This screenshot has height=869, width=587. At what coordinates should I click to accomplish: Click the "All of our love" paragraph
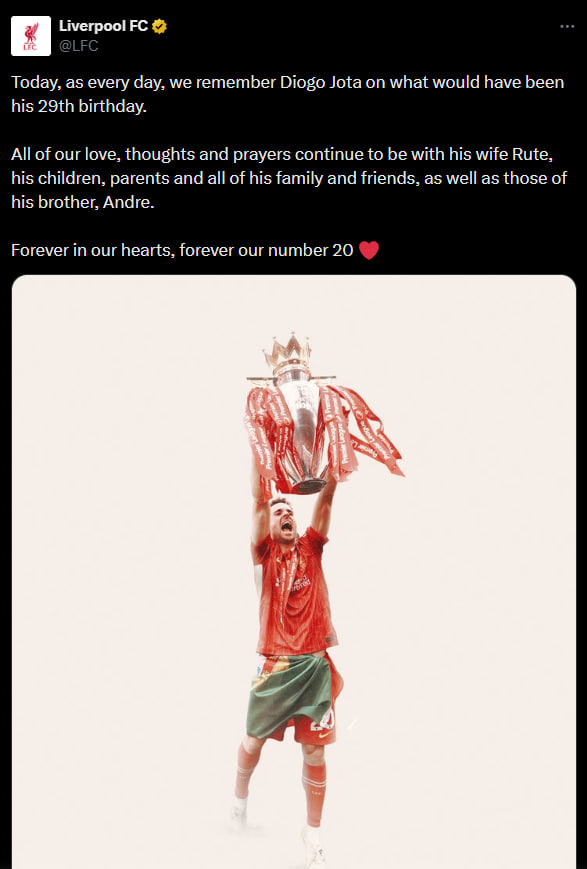pos(289,178)
